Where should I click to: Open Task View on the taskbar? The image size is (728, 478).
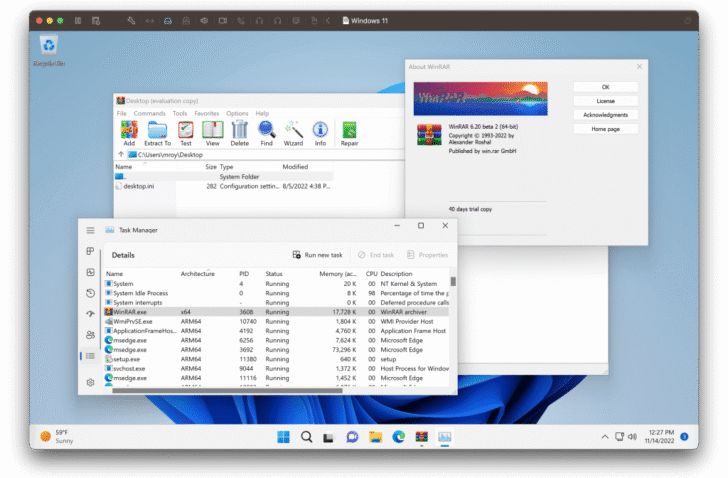pyautogui.click(x=329, y=437)
